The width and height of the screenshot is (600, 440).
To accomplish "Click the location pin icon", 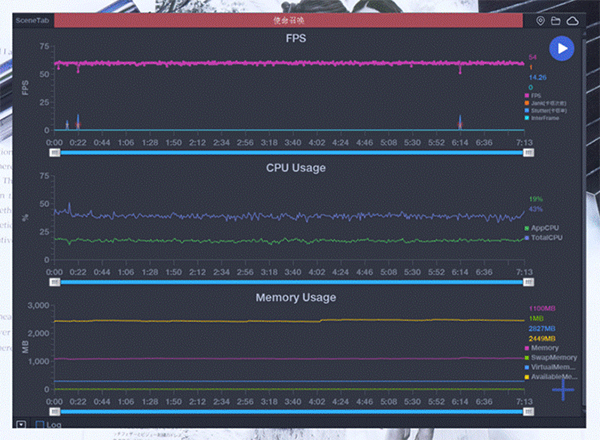I will pyautogui.click(x=541, y=20).
